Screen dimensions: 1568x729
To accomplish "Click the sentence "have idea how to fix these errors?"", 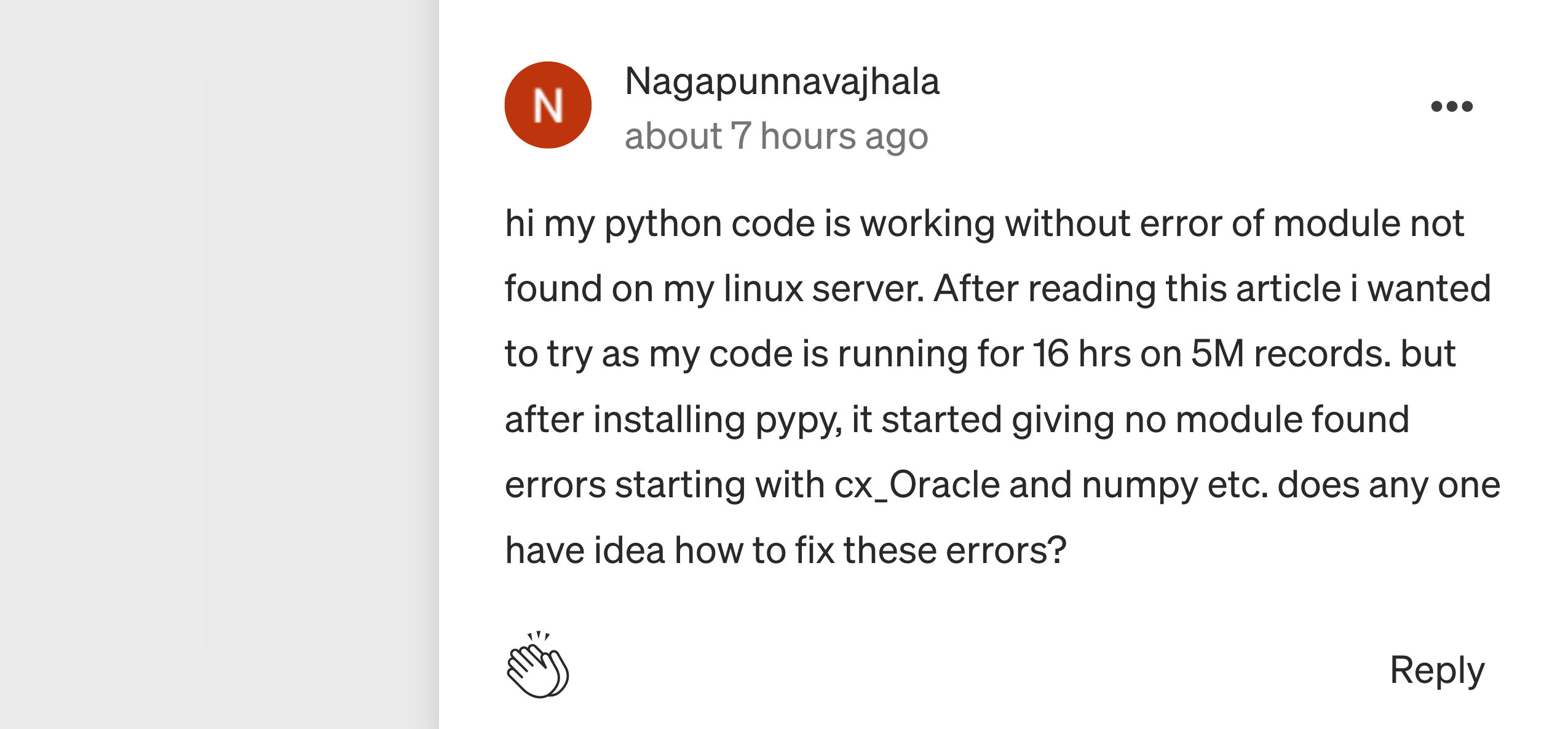I will pos(785,550).
